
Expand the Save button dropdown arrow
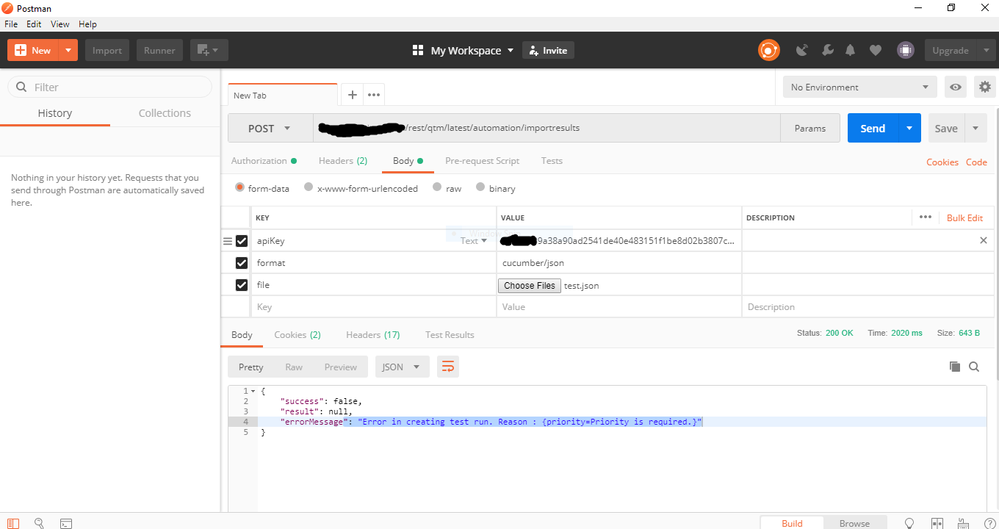point(975,128)
